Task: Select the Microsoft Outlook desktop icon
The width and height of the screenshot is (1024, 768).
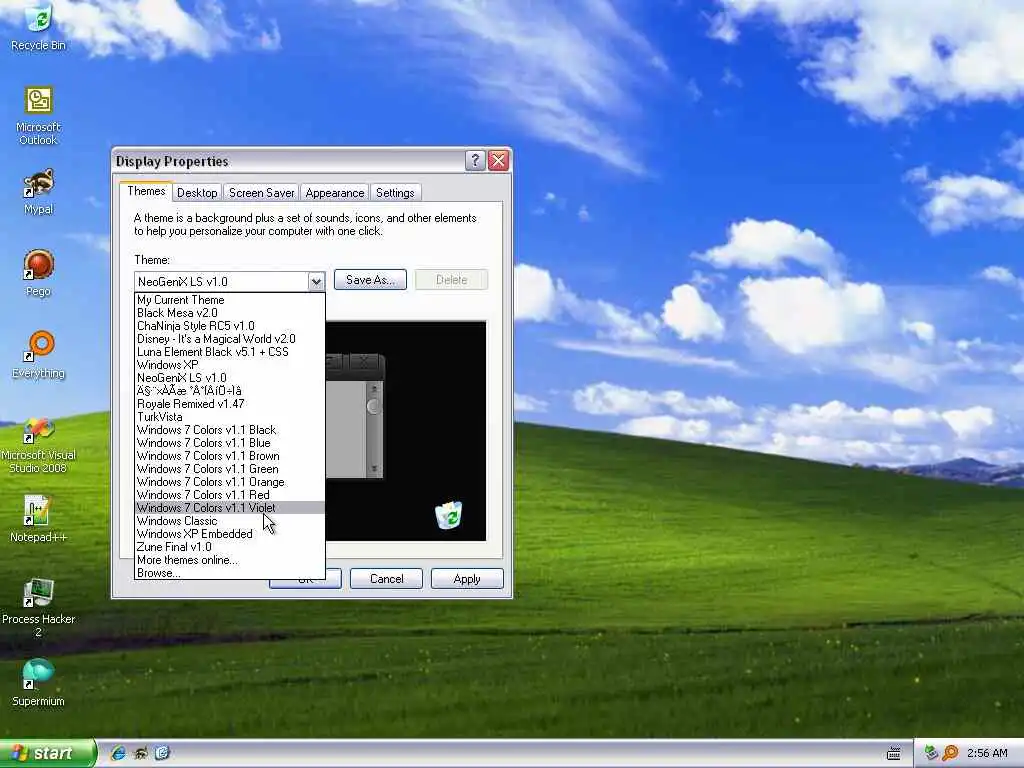Action: tap(39, 116)
